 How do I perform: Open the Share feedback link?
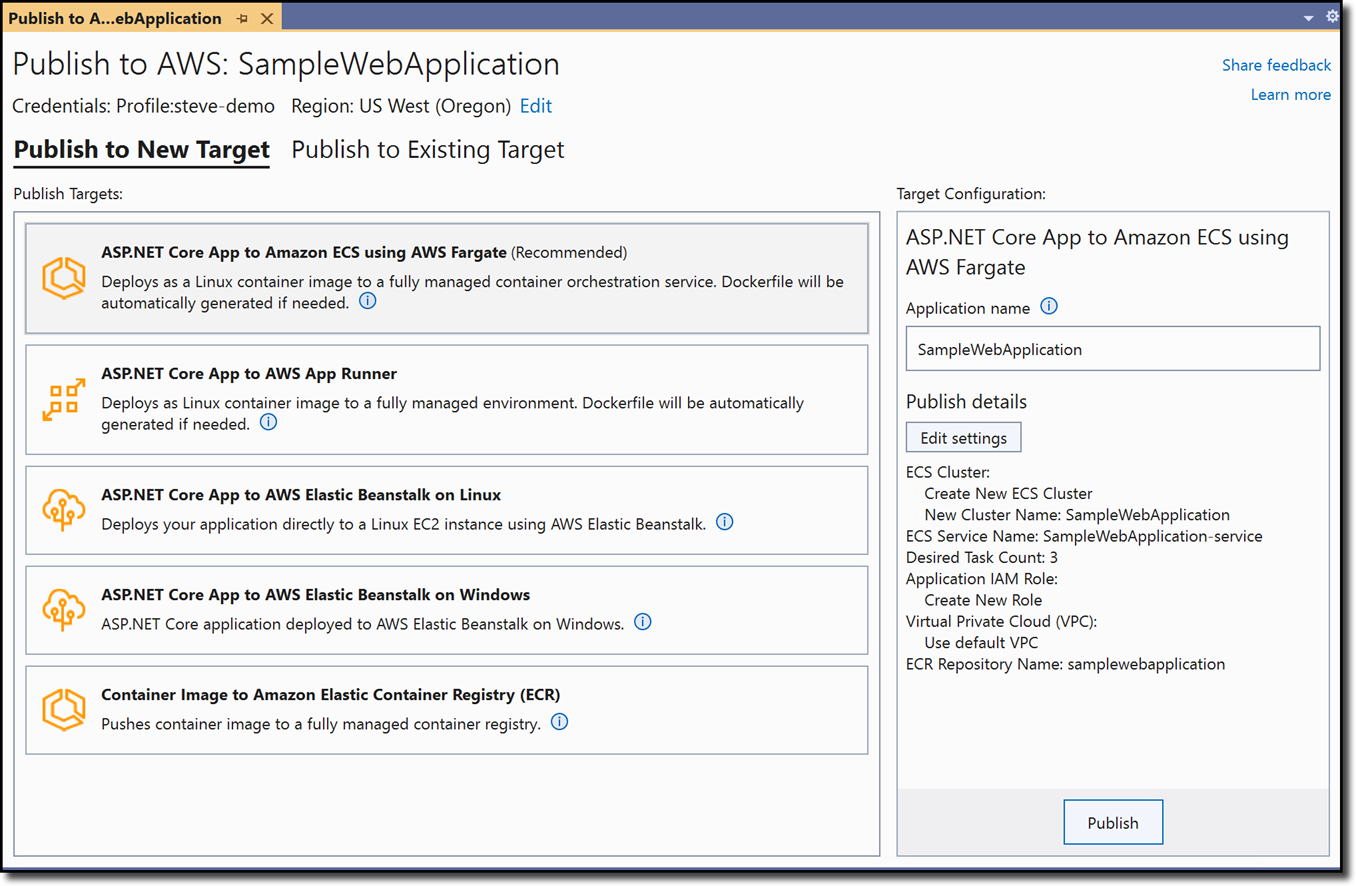pos(1276,65)
